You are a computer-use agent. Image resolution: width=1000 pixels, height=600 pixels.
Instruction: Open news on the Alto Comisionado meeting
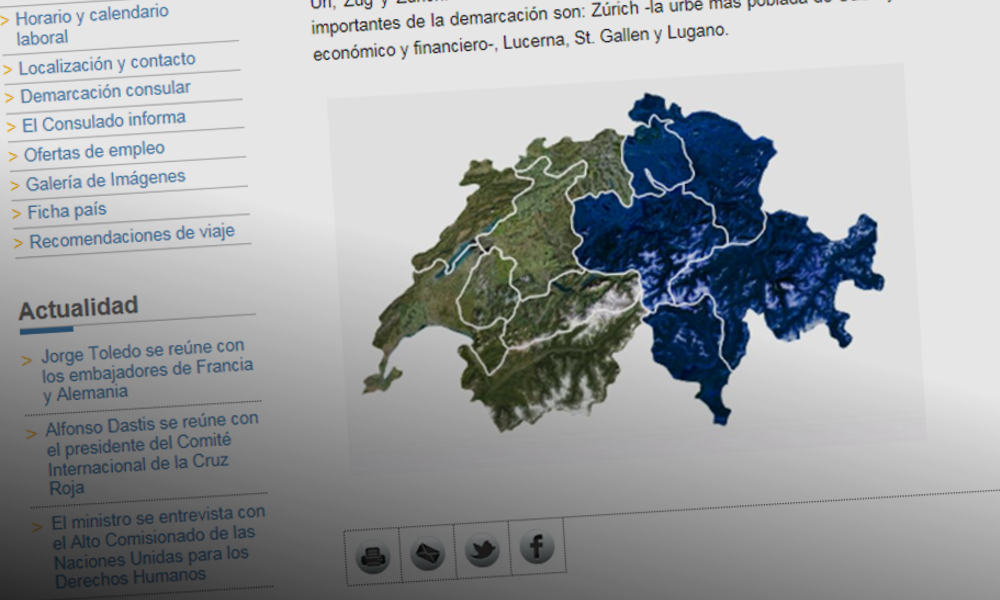[159, 547]
